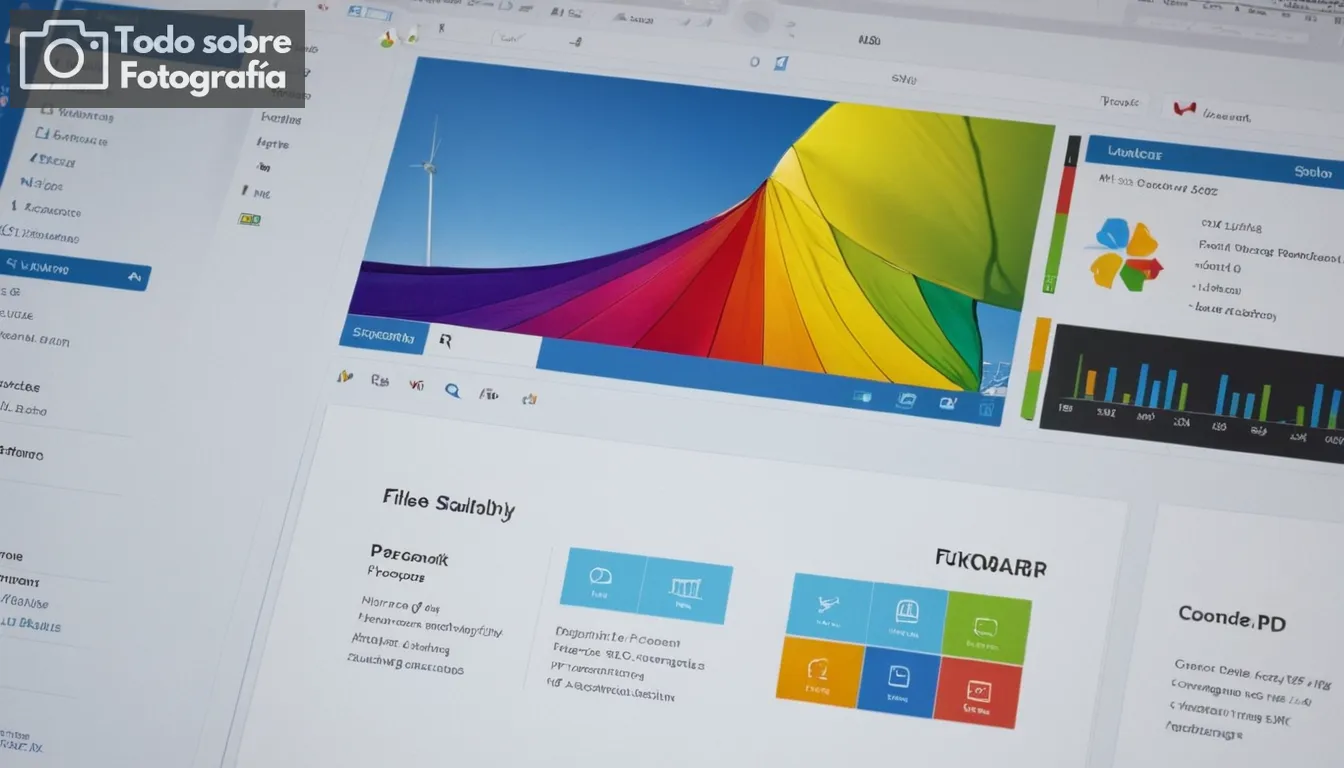The width and height of the screenshot is (1344, 768).
Task: Click the colorful pinwheel logo in right panel
Action: (x=1126, y=254)
